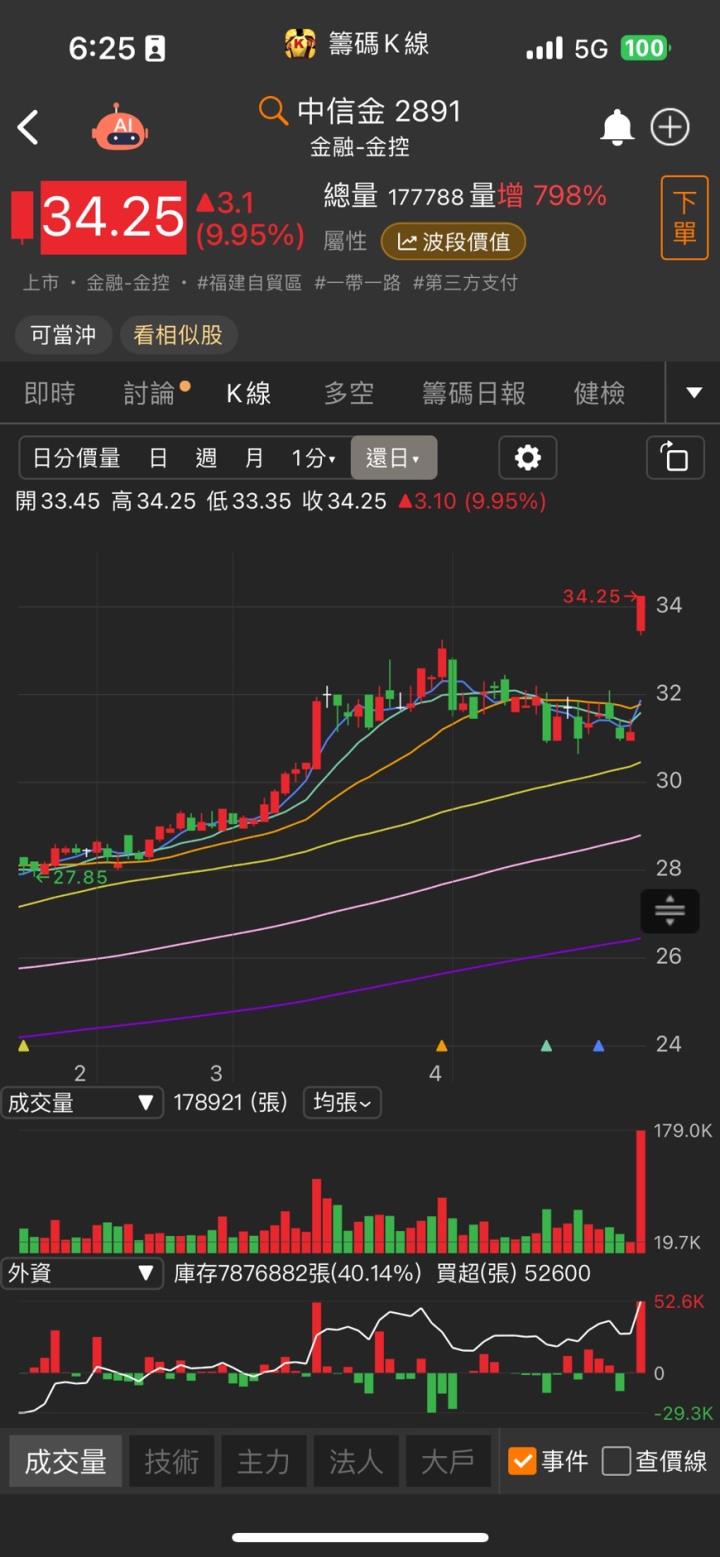Image resolution: width=720 pixels, height=1557 pixels.
Task: Tap the tallest red volume bar
Action: pos(641,1191)
